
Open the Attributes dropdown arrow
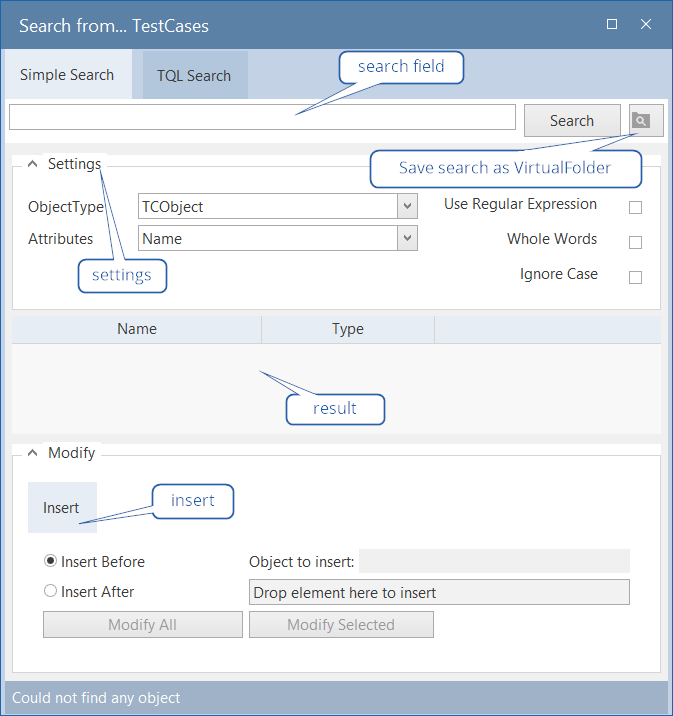point(407,238)
